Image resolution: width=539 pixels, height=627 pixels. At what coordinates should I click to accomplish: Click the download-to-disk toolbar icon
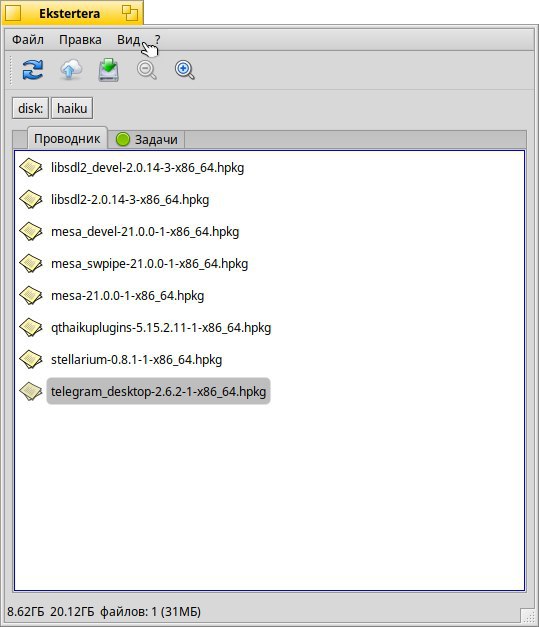point(109,70)
